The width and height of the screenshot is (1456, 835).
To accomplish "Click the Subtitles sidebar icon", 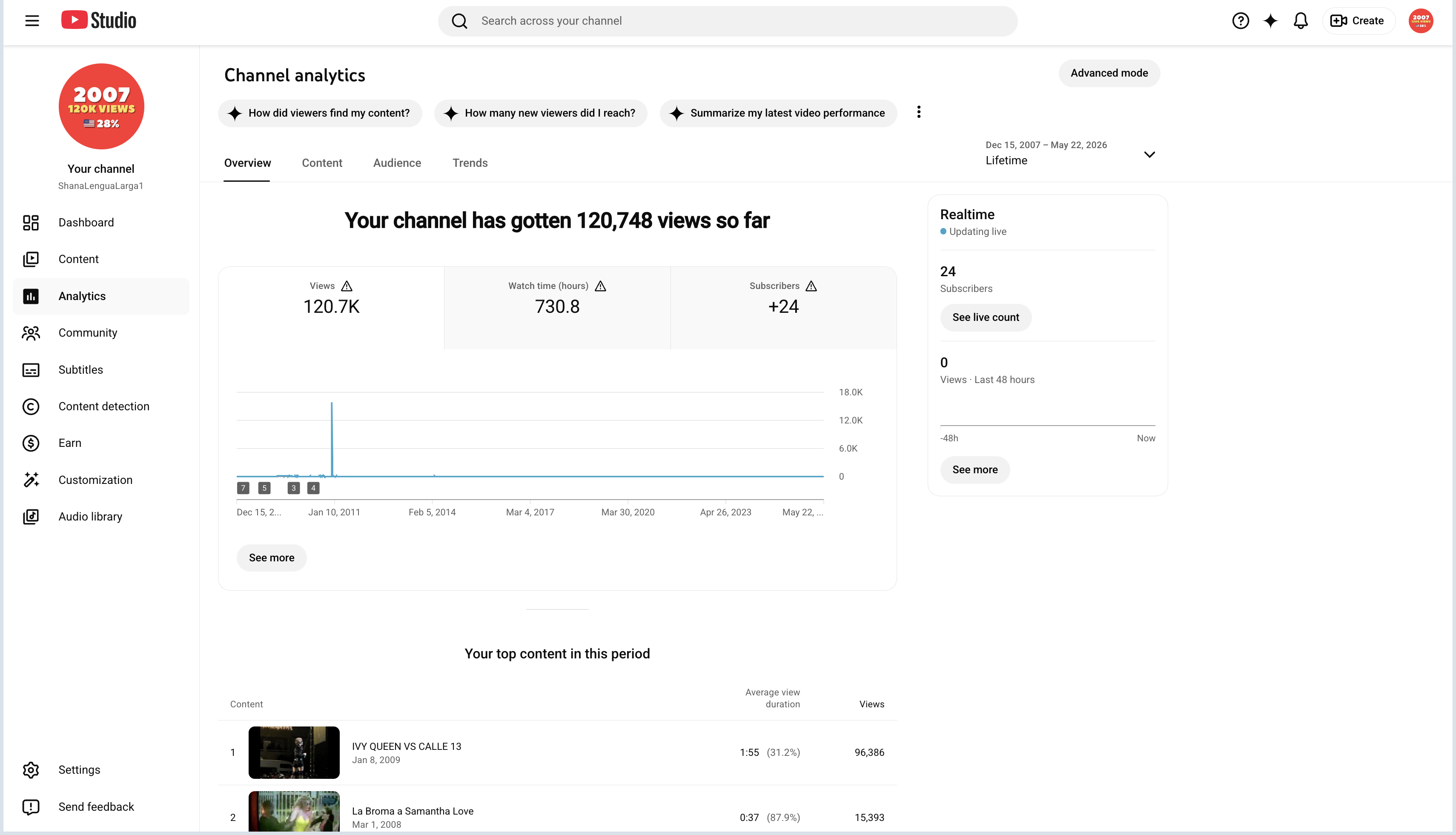I will tap(31, 370).
